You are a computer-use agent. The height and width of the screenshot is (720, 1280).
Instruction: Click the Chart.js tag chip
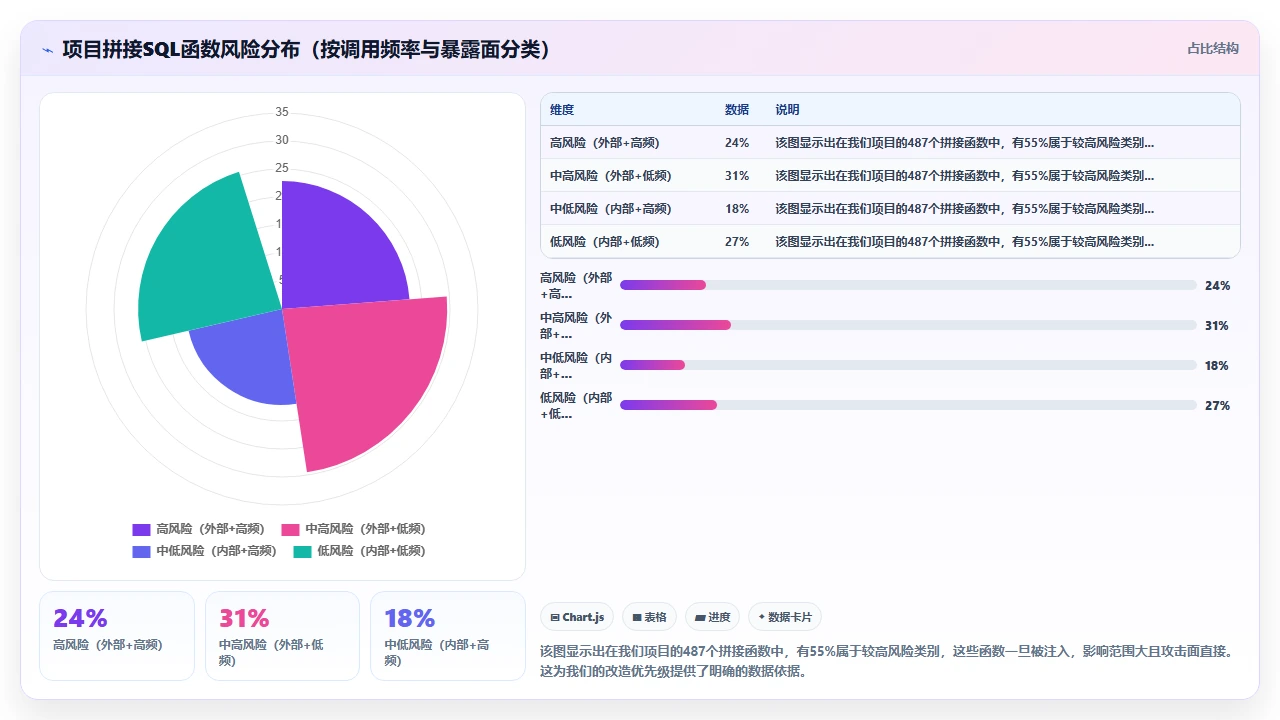[578, 618]
